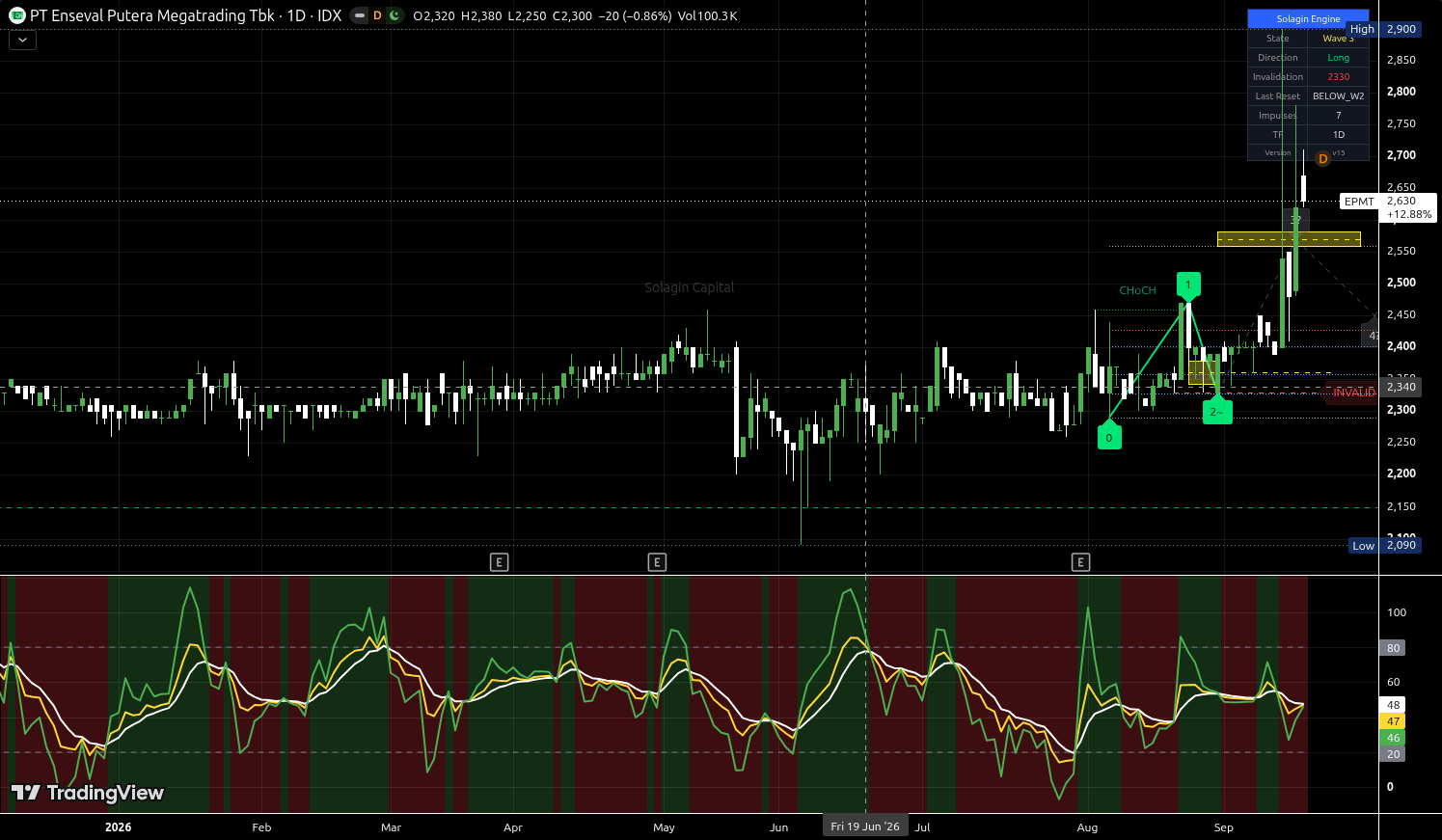The width and height of the screenshot is (1442, 840).
Task: Click the High 2,900 price label
Action: (1383, 29)
